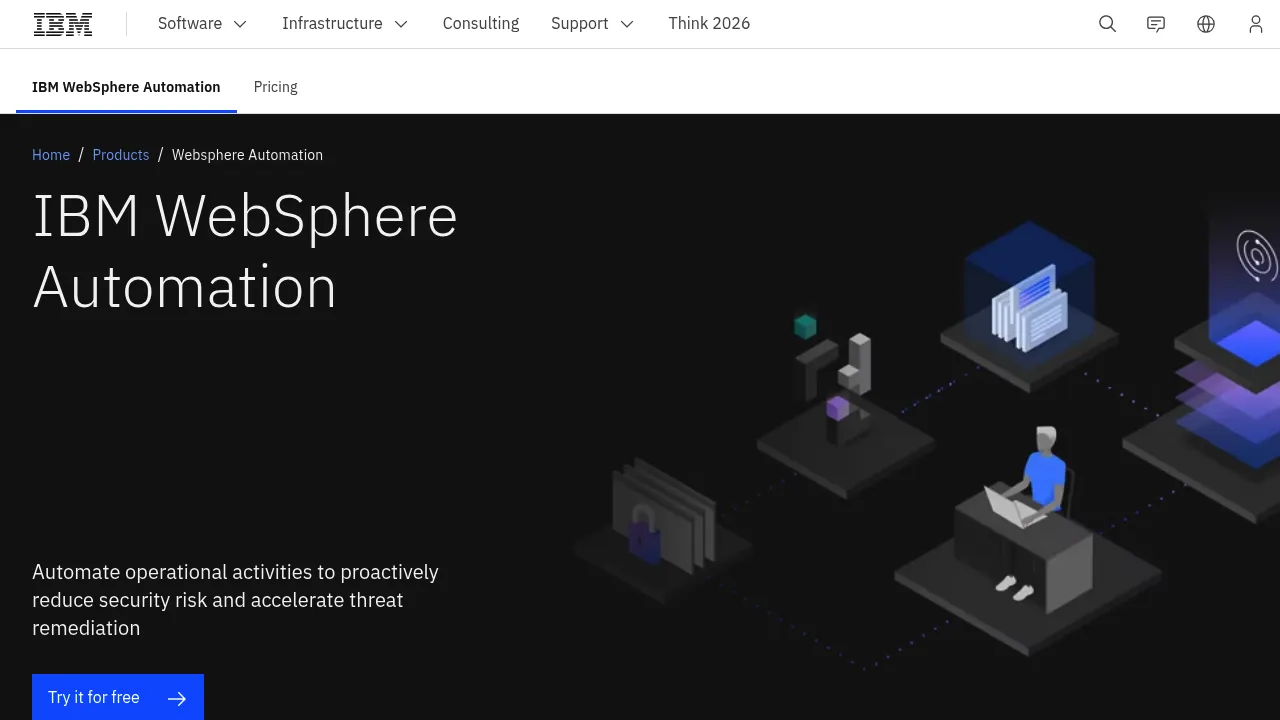Open the search magnifier icon

pos(1107,24)
